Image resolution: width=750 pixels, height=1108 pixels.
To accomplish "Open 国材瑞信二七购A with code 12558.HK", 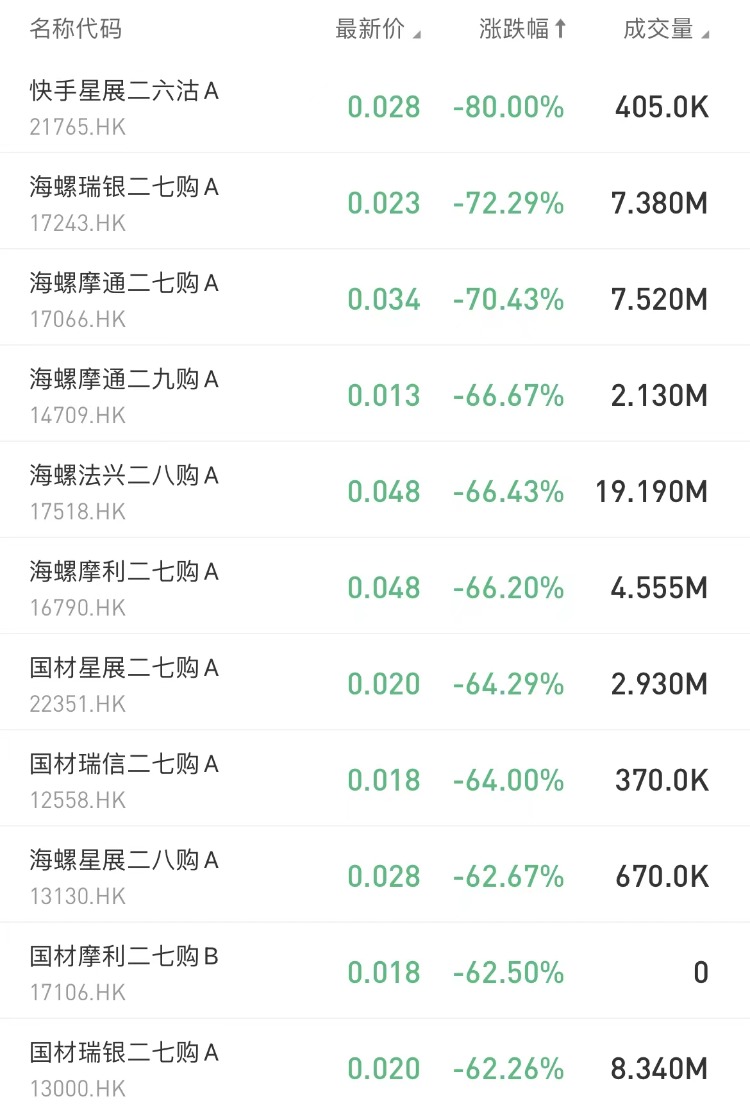I will click(x=124, y=764).
